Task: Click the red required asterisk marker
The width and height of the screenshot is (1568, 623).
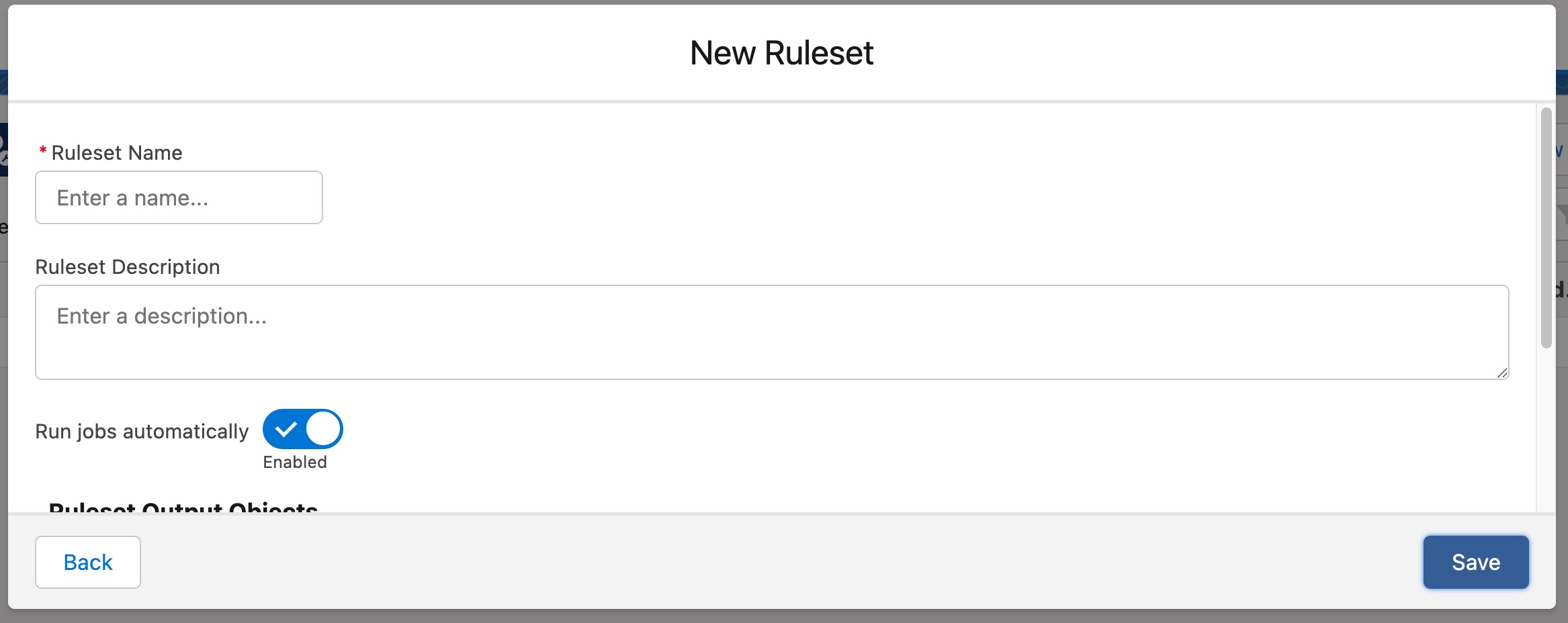Action: (42, 151)
